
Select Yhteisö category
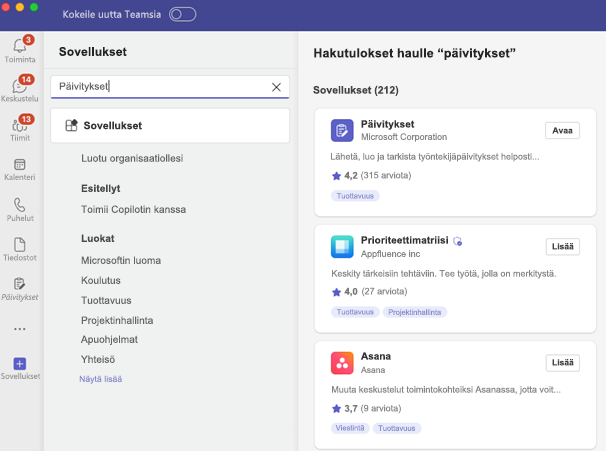click(98, 359)
